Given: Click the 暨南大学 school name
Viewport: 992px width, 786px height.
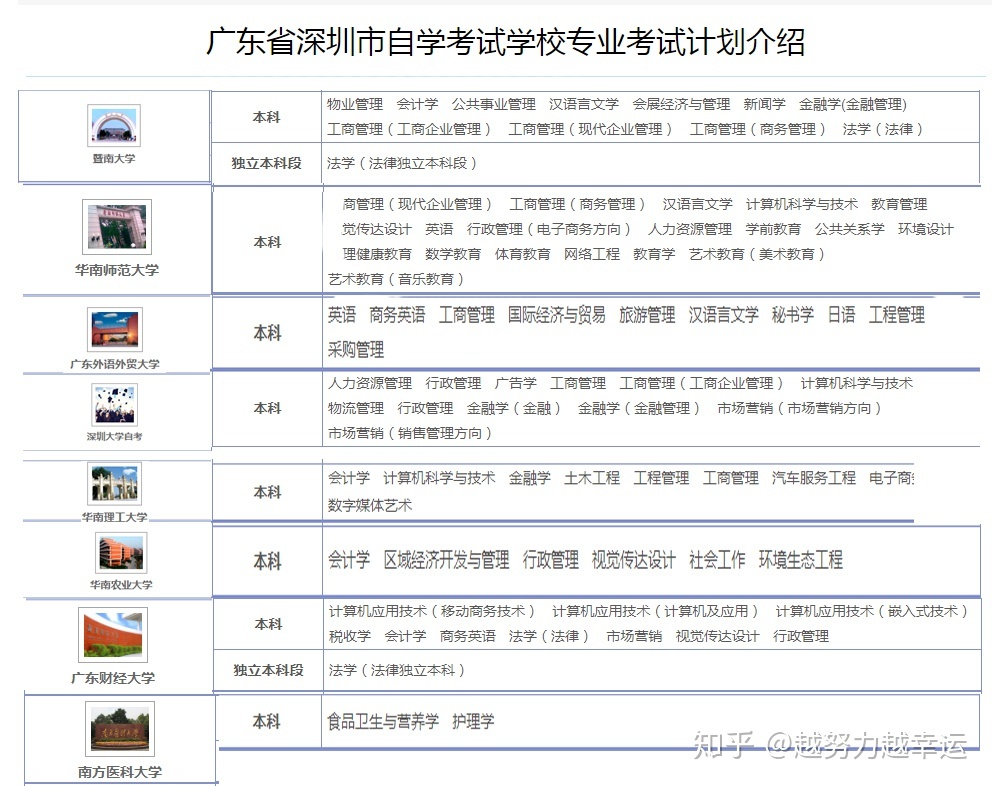Looking at the screenshot, I should [114, 158].
